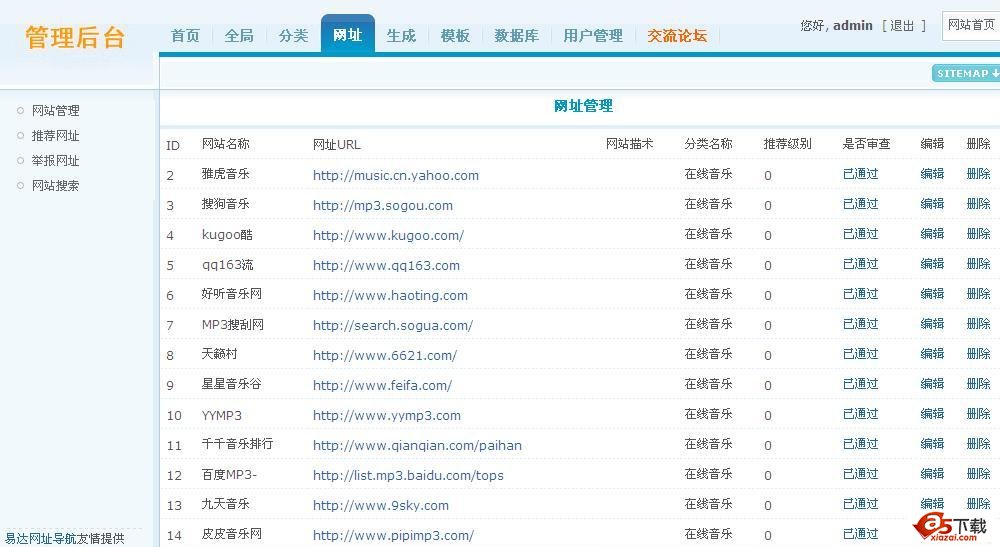Screen dimensions: 1000x547
Task: Go to the 数据库 tab
Action: [516, 35]
